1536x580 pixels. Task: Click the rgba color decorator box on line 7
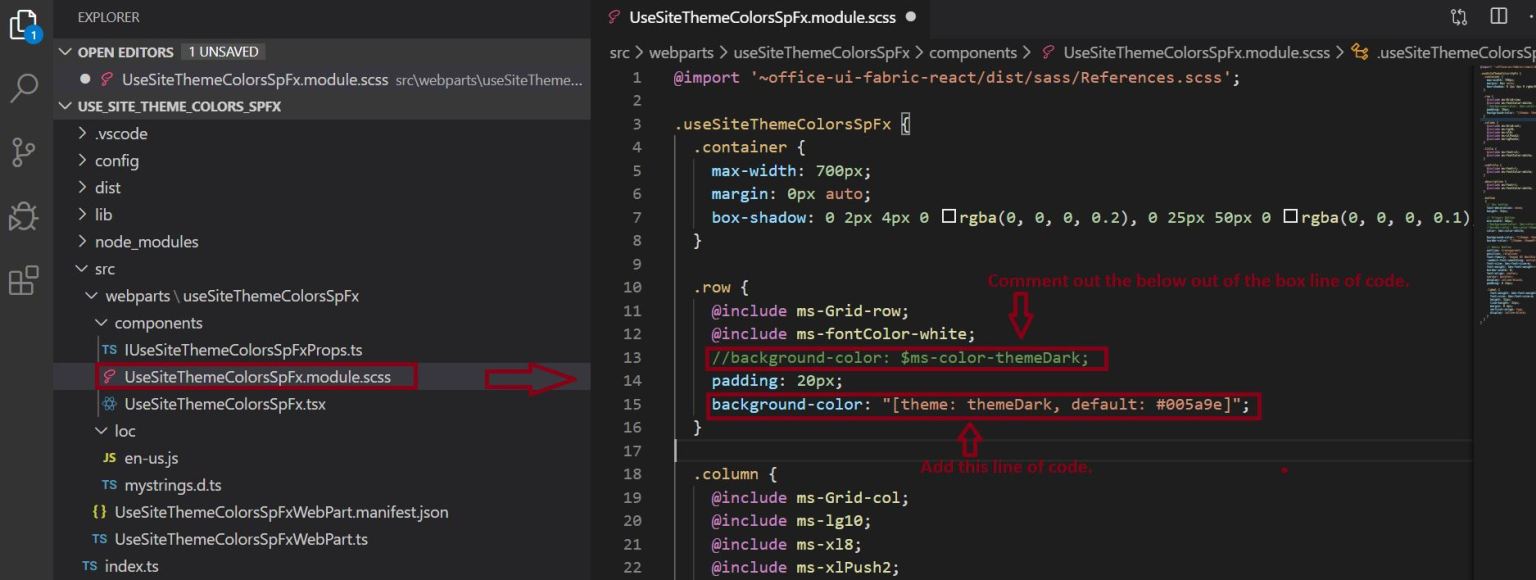click(x=949, y=216)
